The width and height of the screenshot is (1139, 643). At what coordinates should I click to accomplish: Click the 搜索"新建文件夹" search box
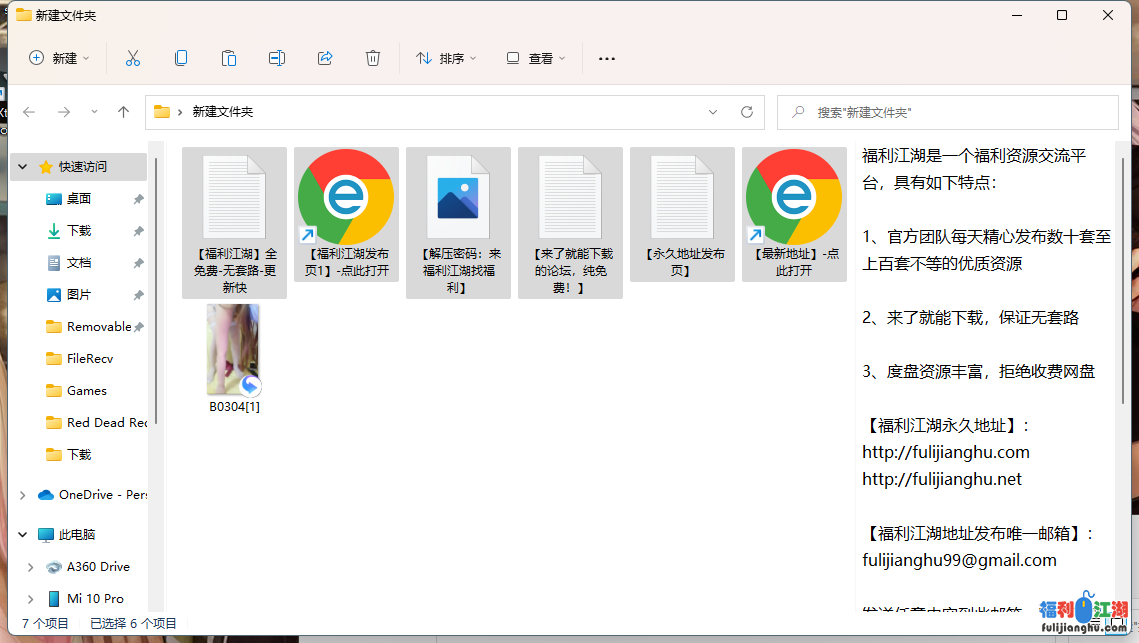[947, 113]
